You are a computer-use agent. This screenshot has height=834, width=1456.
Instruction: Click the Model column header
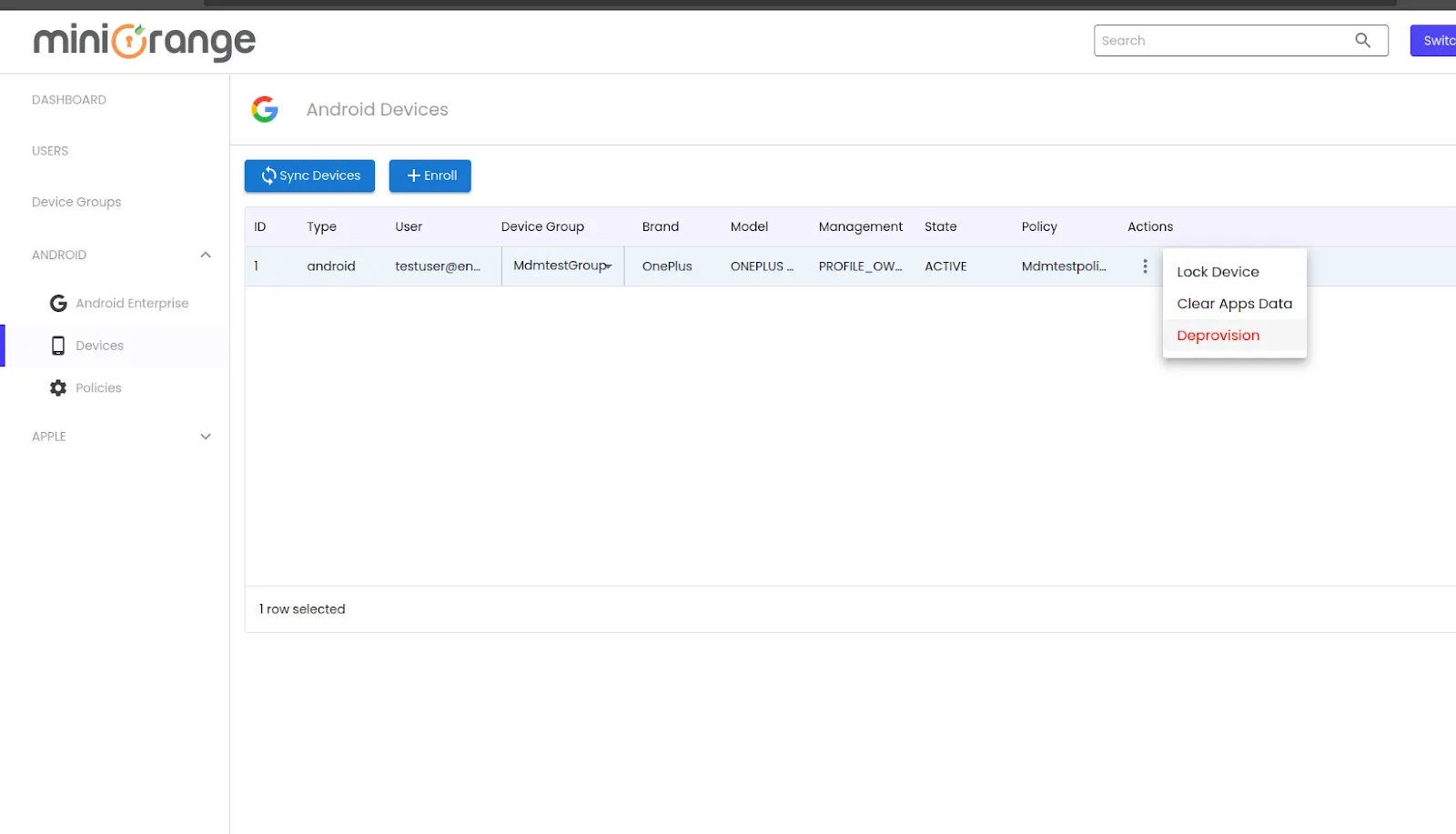coord(749,226)
